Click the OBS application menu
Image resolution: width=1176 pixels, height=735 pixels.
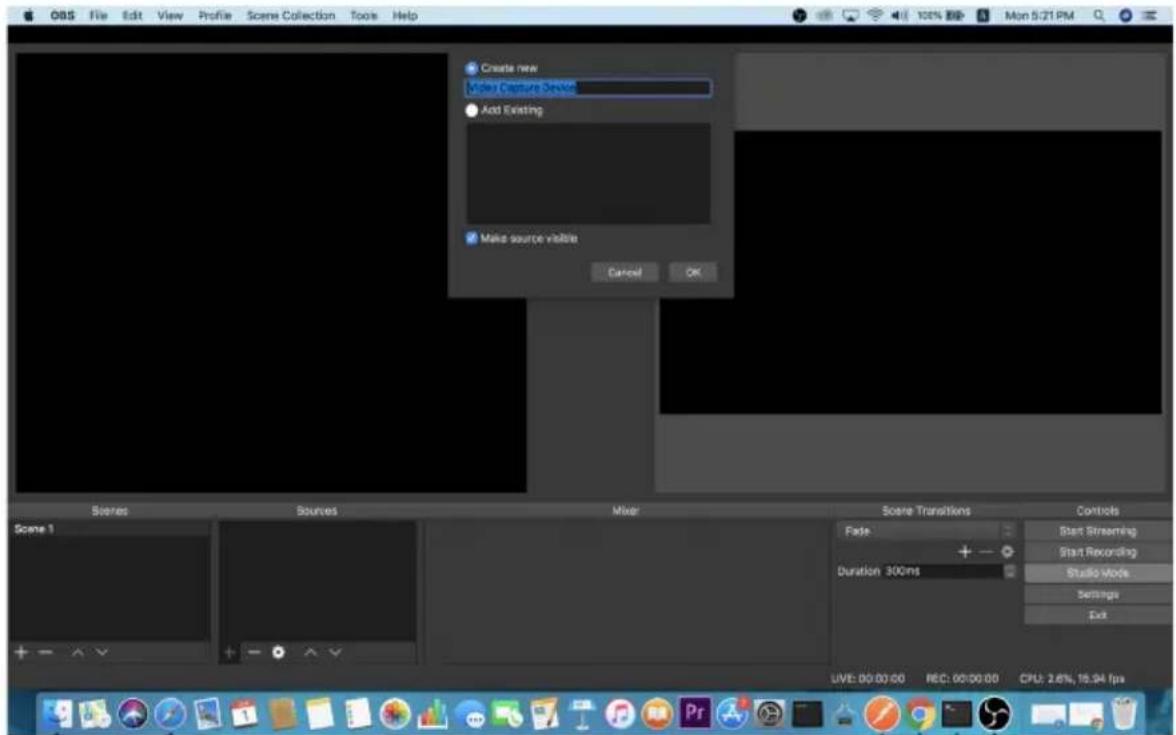coord(62,15)
